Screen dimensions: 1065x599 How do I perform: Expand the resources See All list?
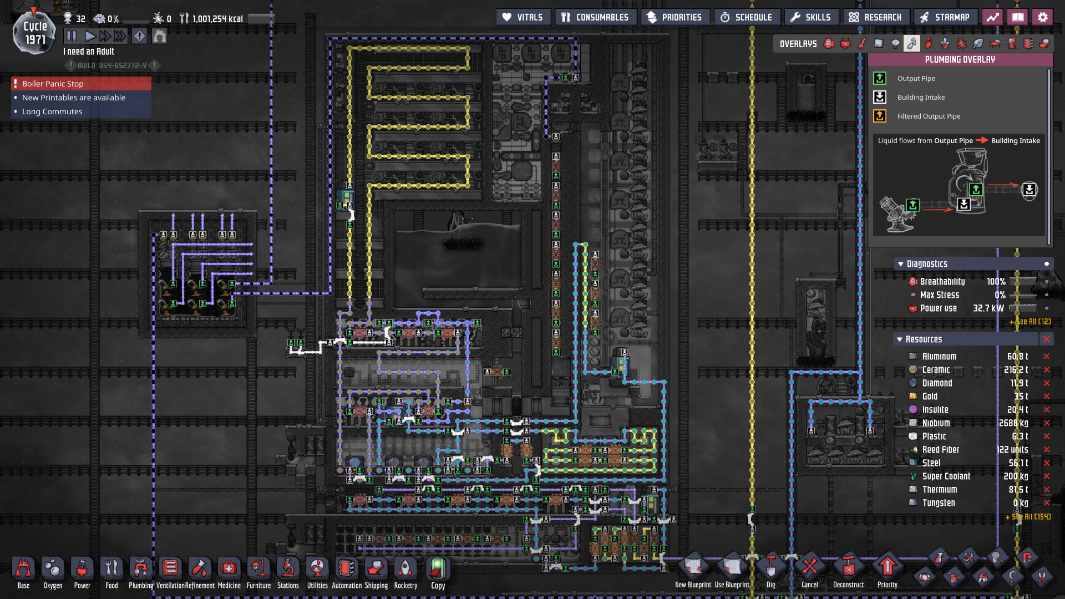click(x=1028, y=517)
